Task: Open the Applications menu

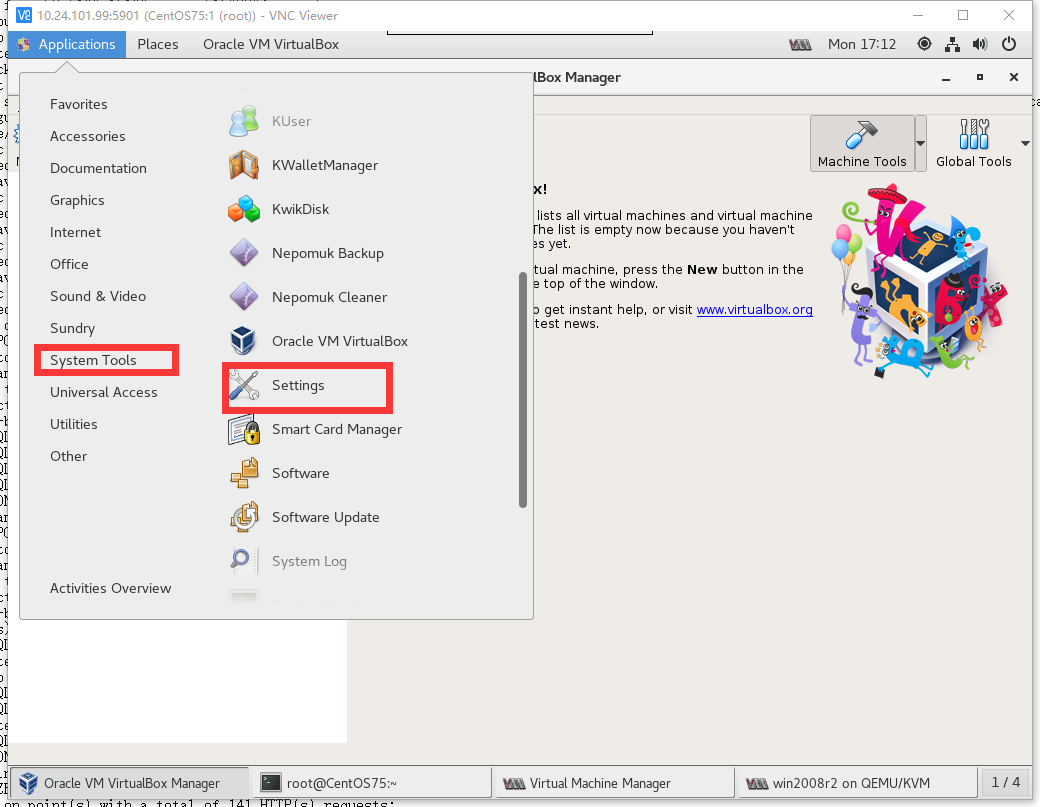Action: tap(66, 44)
